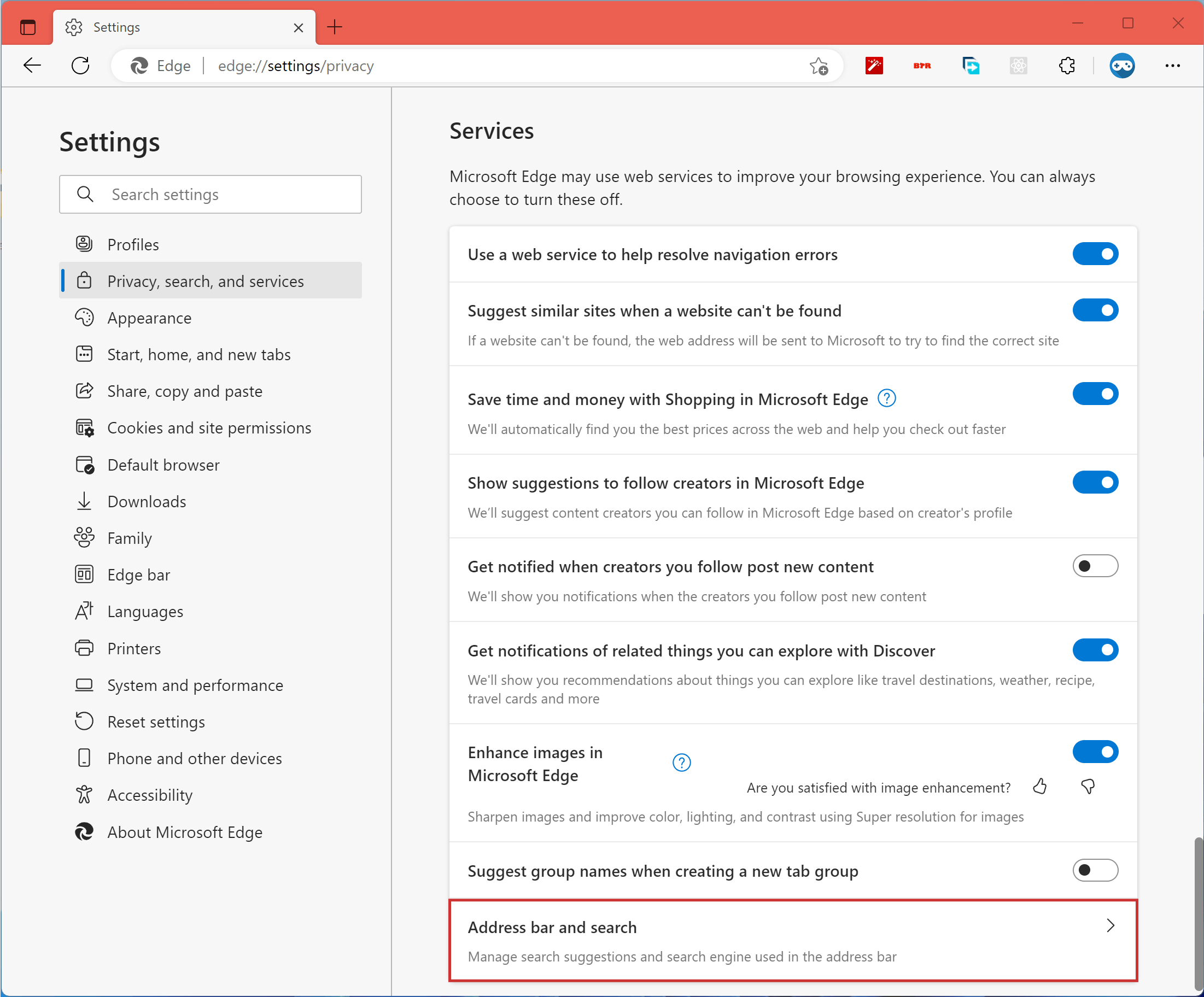This screenshot has width=1204, height=997.
Task: Open Address bar and search row
Action: pos(793,941)
